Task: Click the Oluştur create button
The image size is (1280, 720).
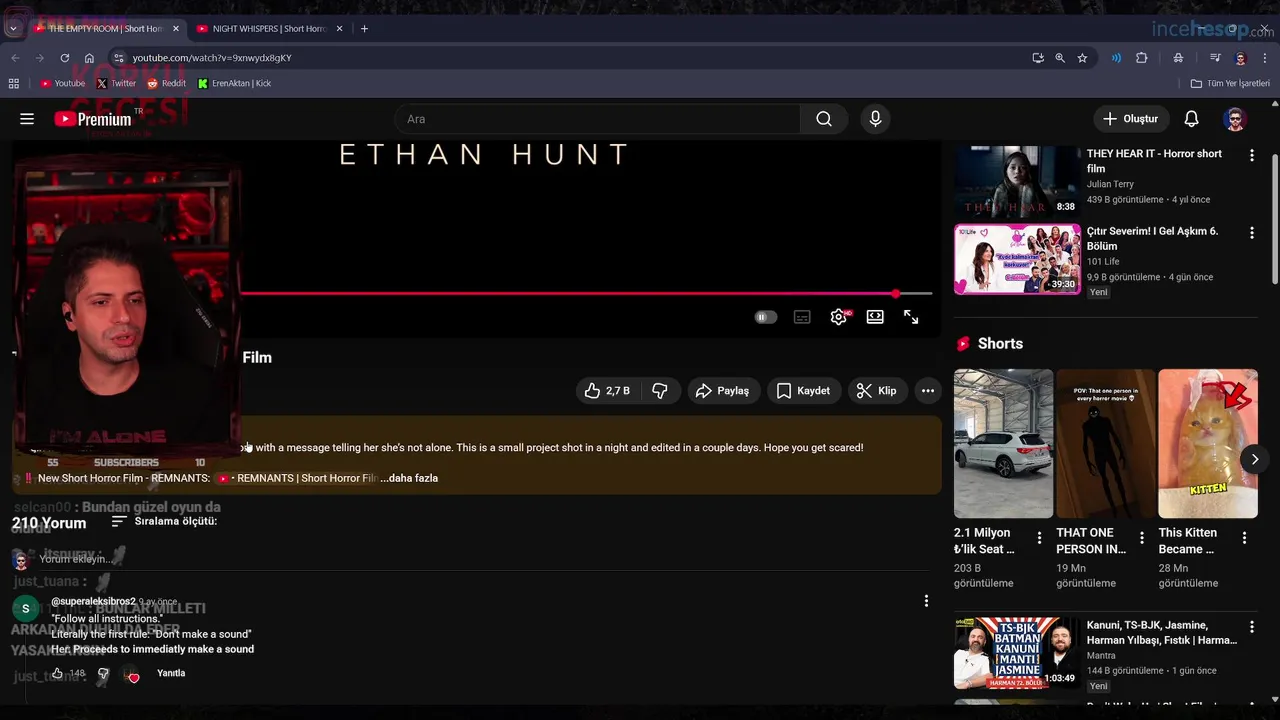Action: click(x=1130, y=119)
